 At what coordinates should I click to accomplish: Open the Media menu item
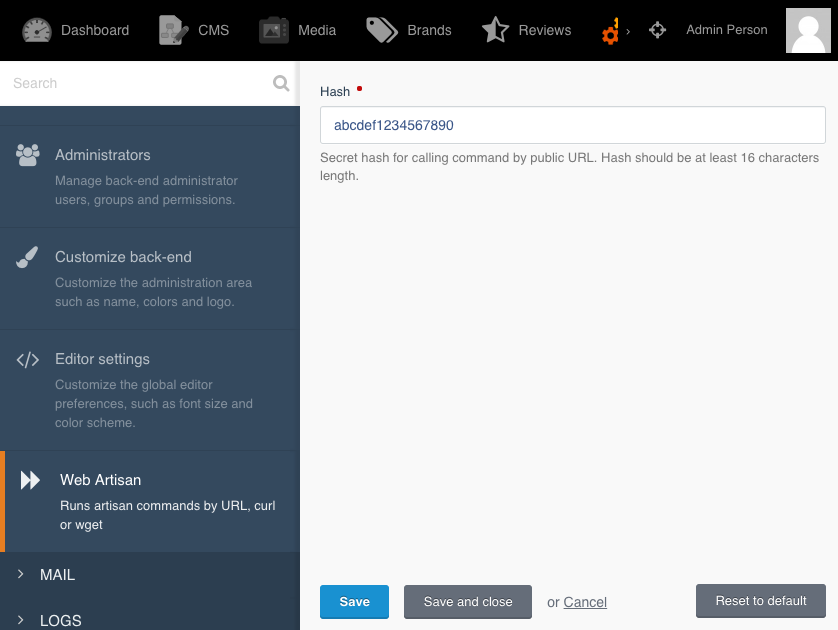[297, 30]
